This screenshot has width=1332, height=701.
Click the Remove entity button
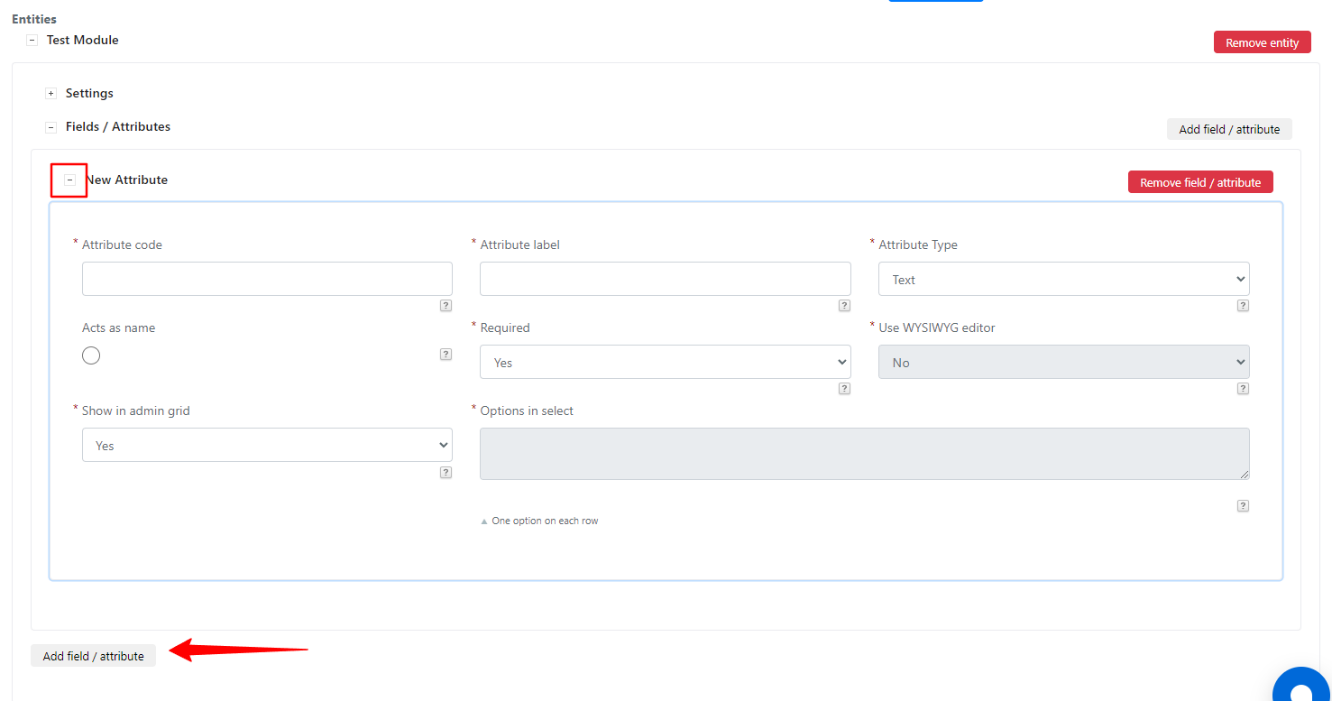[x=1262, y=42]
